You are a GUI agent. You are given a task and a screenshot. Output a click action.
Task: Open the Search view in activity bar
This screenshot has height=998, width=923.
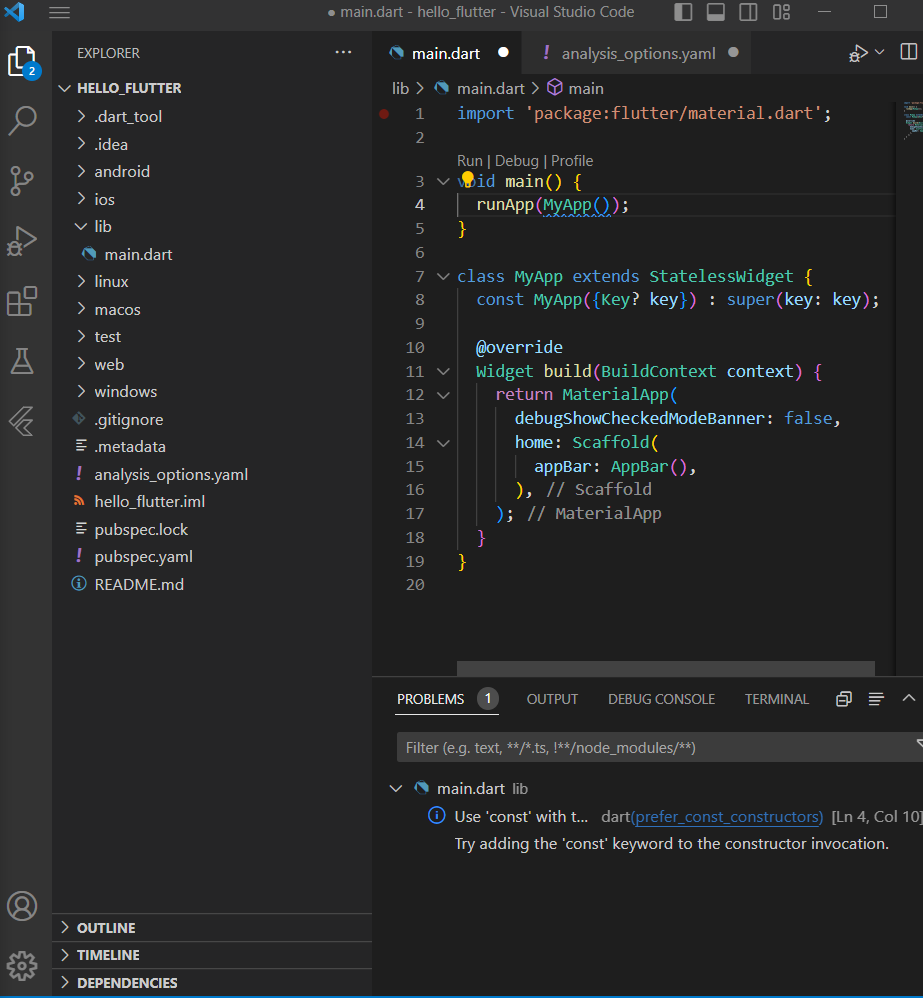(x=22, y=120)
